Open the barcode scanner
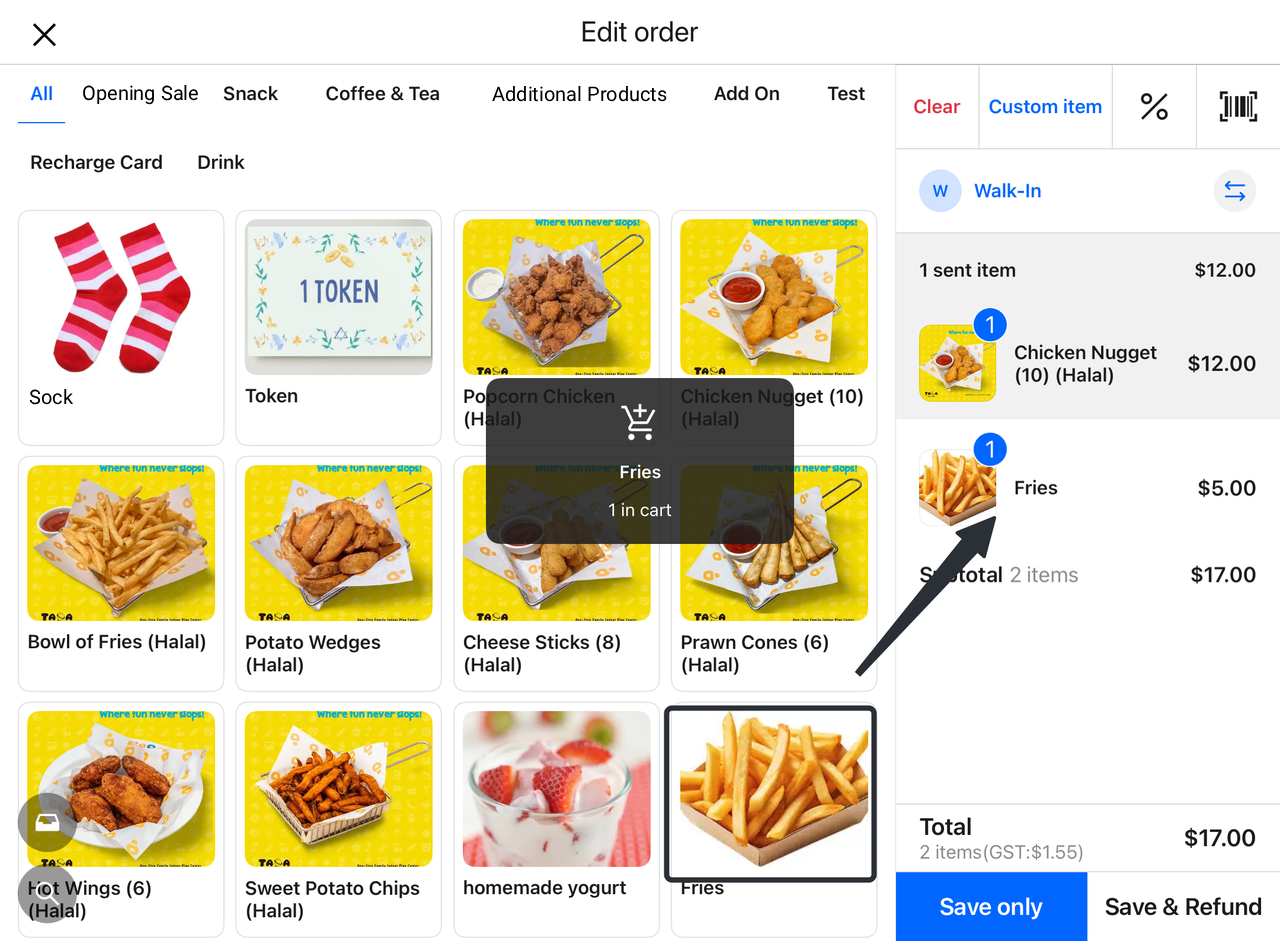 tap(1238, 107)
